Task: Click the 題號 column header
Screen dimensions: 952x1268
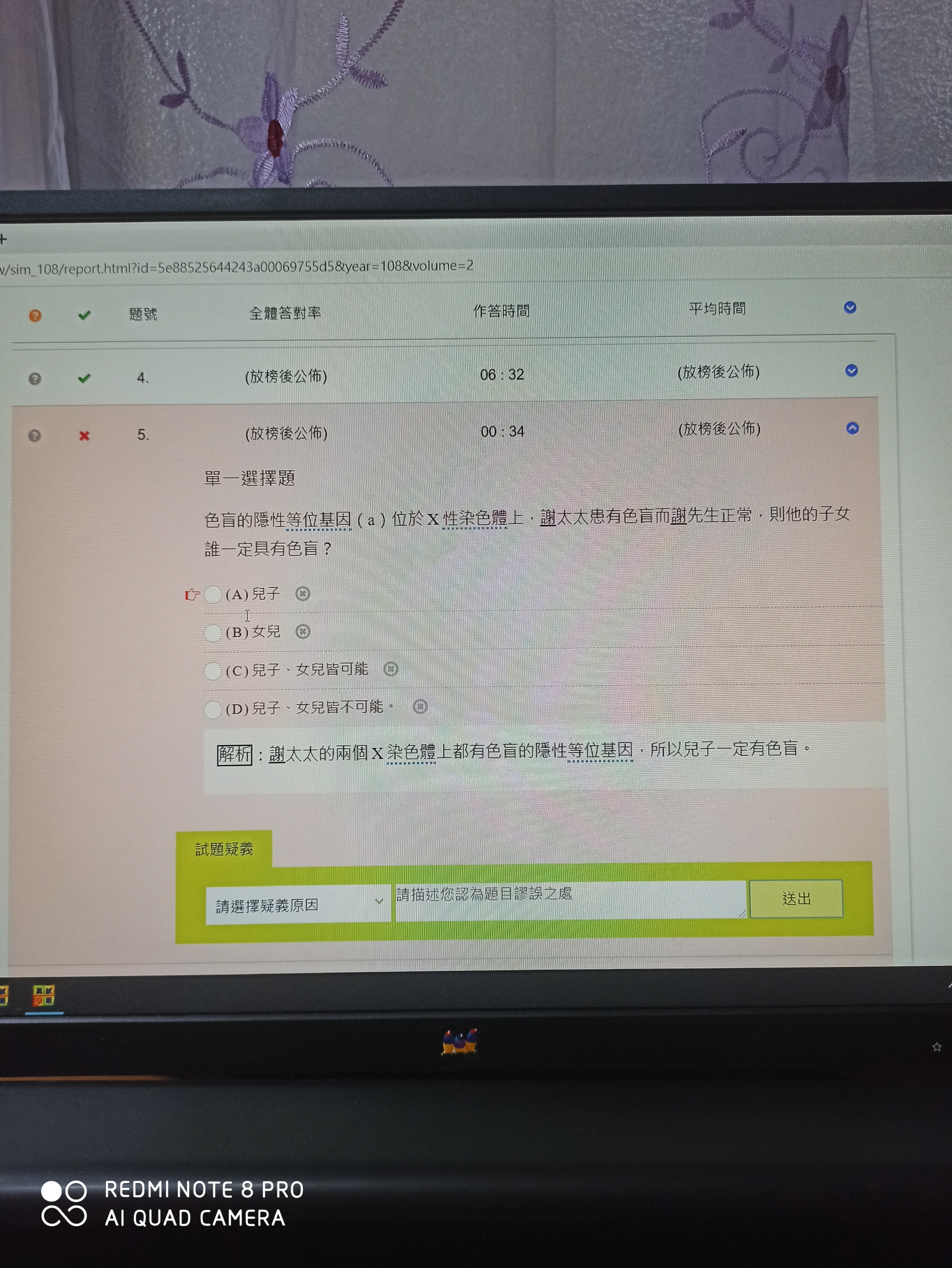Action: coord(143,314)
